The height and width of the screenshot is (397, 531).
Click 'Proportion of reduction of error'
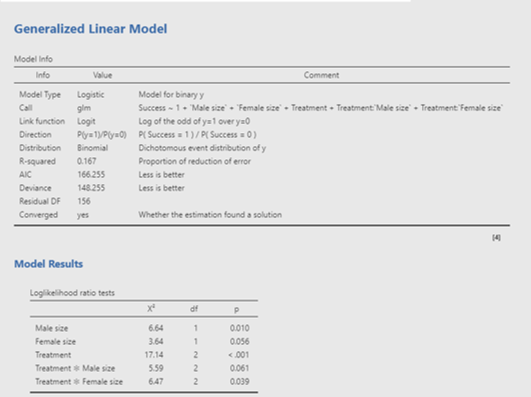194,161
